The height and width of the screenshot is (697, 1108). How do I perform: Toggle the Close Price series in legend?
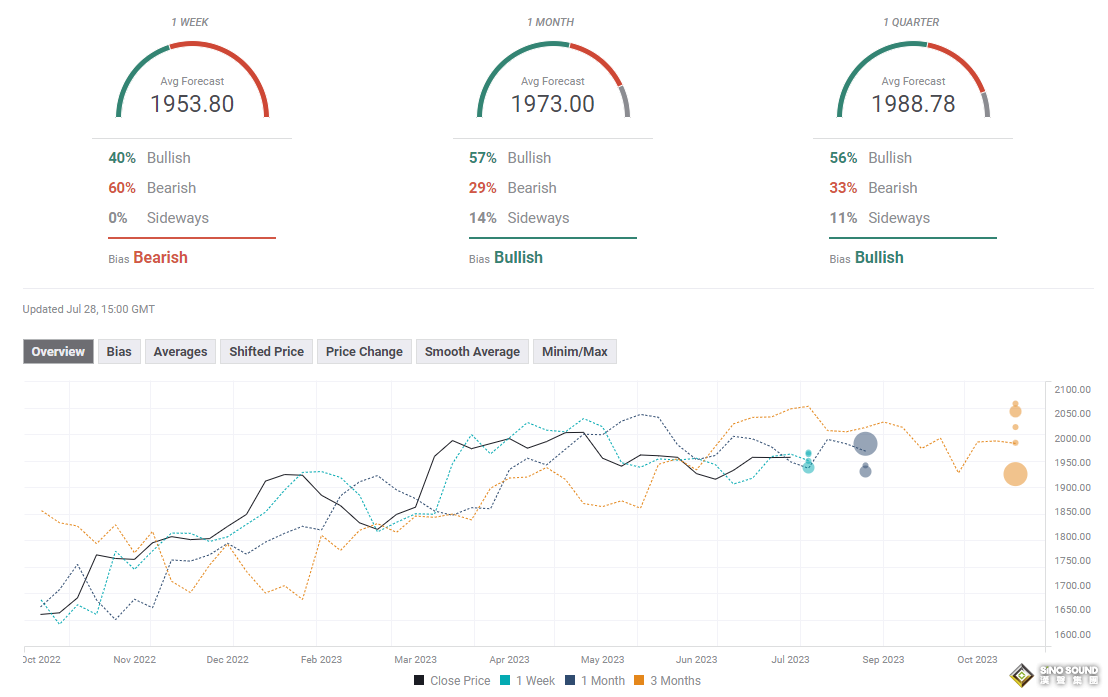point(452,681)
